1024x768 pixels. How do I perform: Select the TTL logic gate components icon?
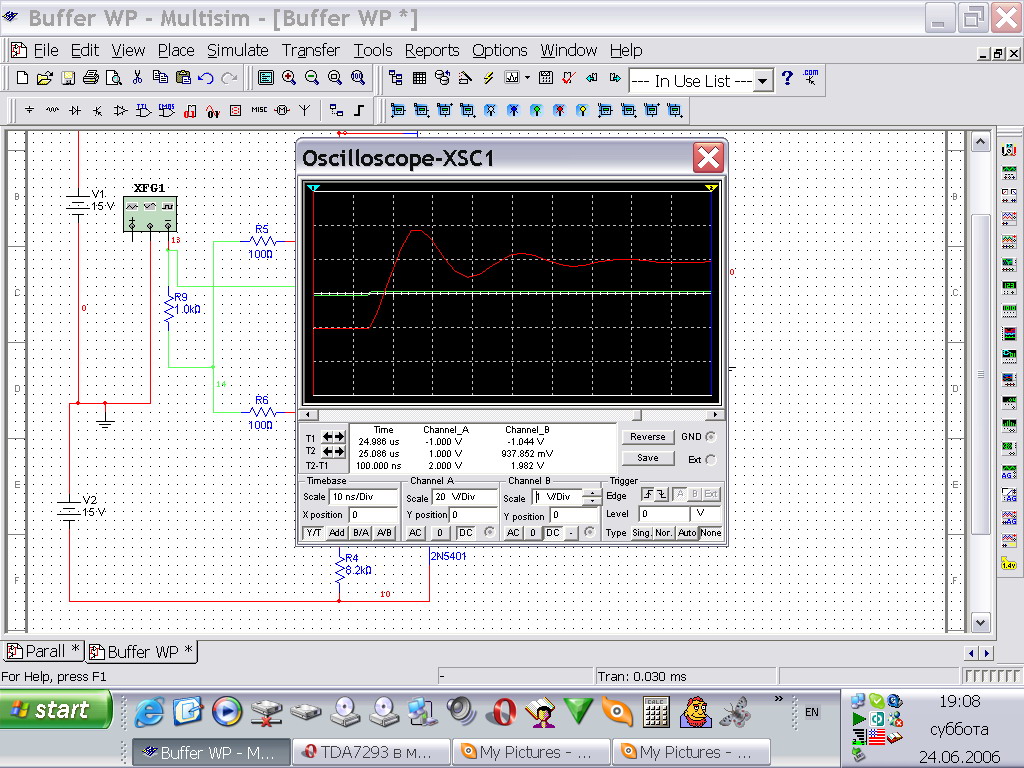click(x=144, y=110)
